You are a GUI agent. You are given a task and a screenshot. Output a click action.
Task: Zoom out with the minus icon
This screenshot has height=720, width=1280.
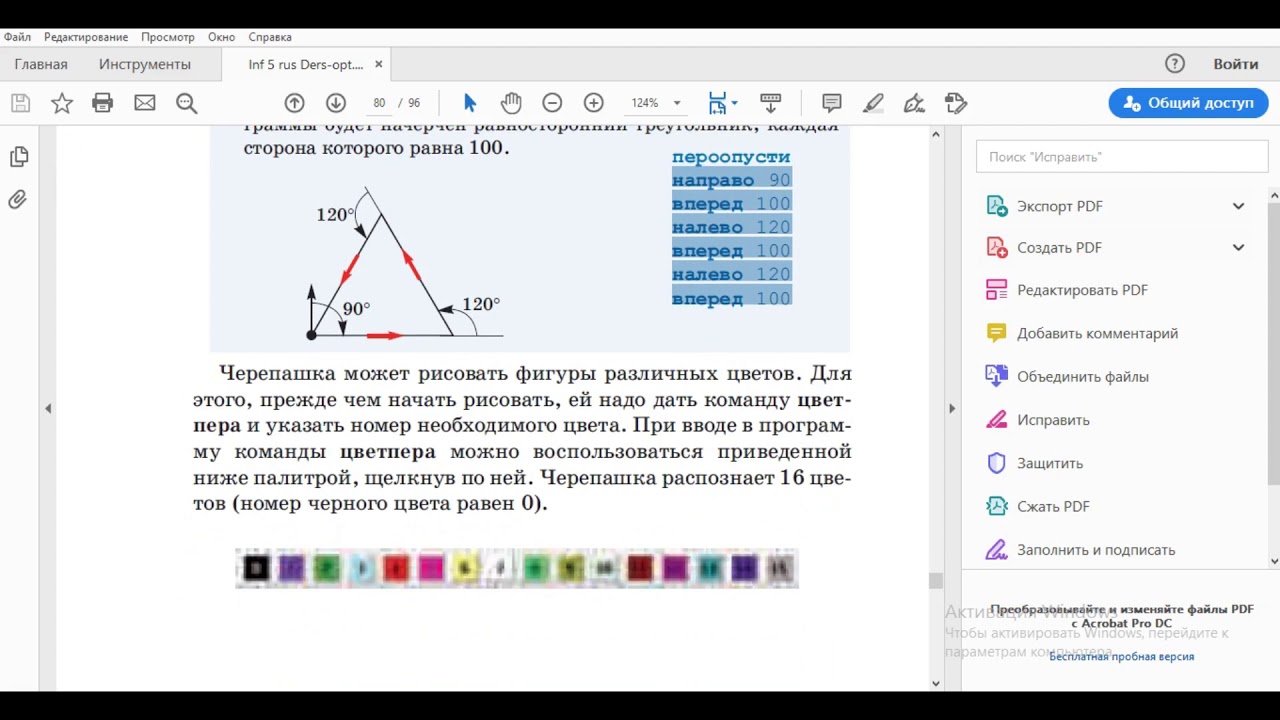(x=552, y=103)
